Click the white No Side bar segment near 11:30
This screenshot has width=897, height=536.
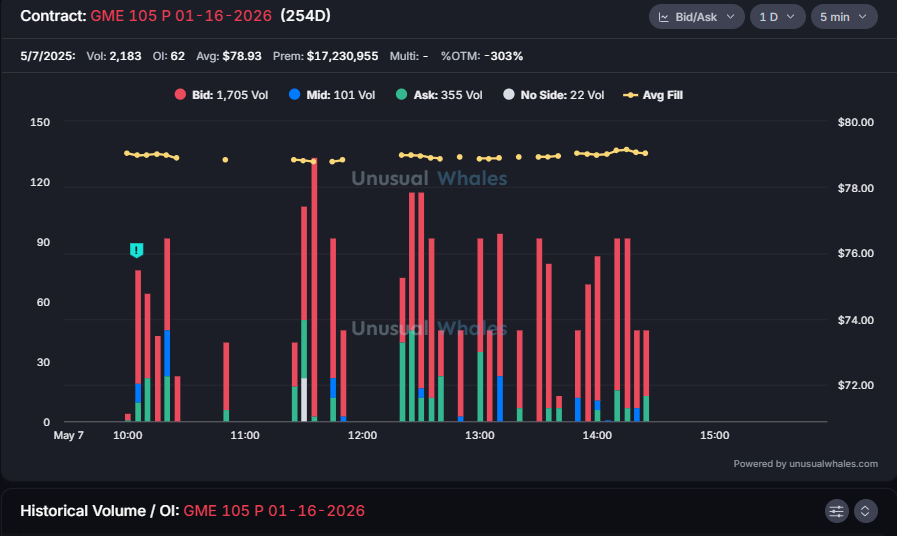point(304,399)
